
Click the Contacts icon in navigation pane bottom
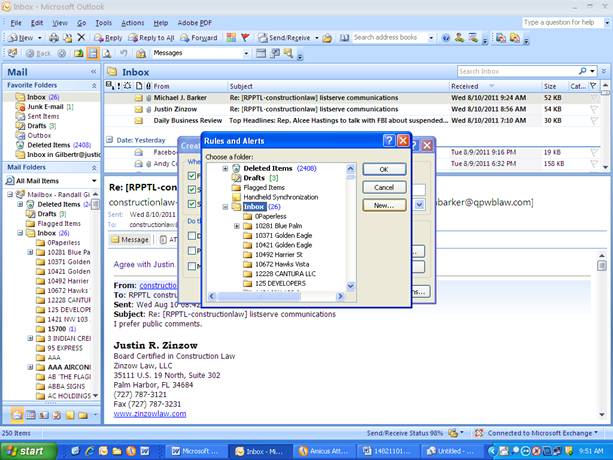click(43, 415)
